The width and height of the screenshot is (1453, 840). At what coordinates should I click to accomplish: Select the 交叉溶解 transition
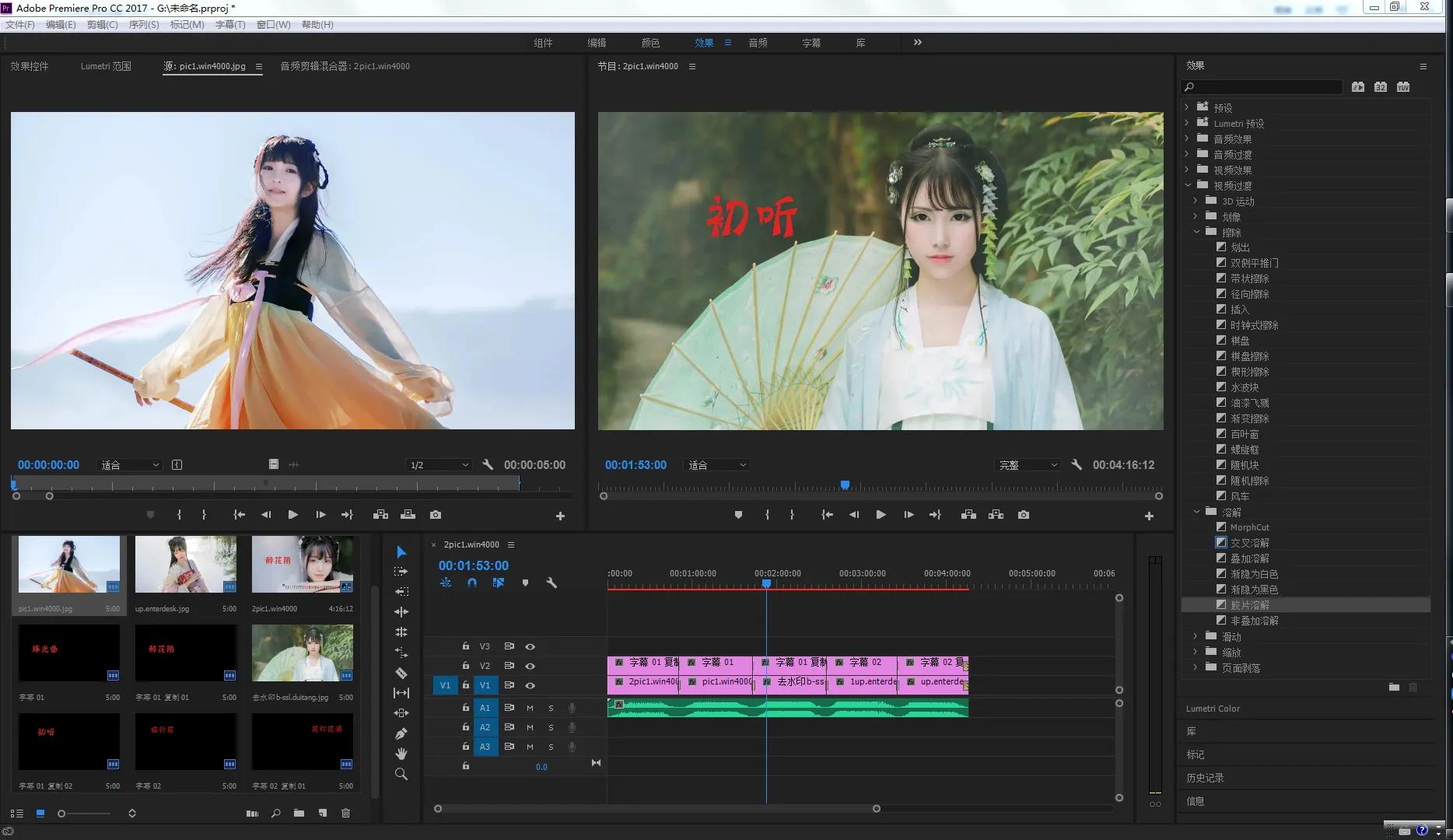click(x=1249, y=543)
